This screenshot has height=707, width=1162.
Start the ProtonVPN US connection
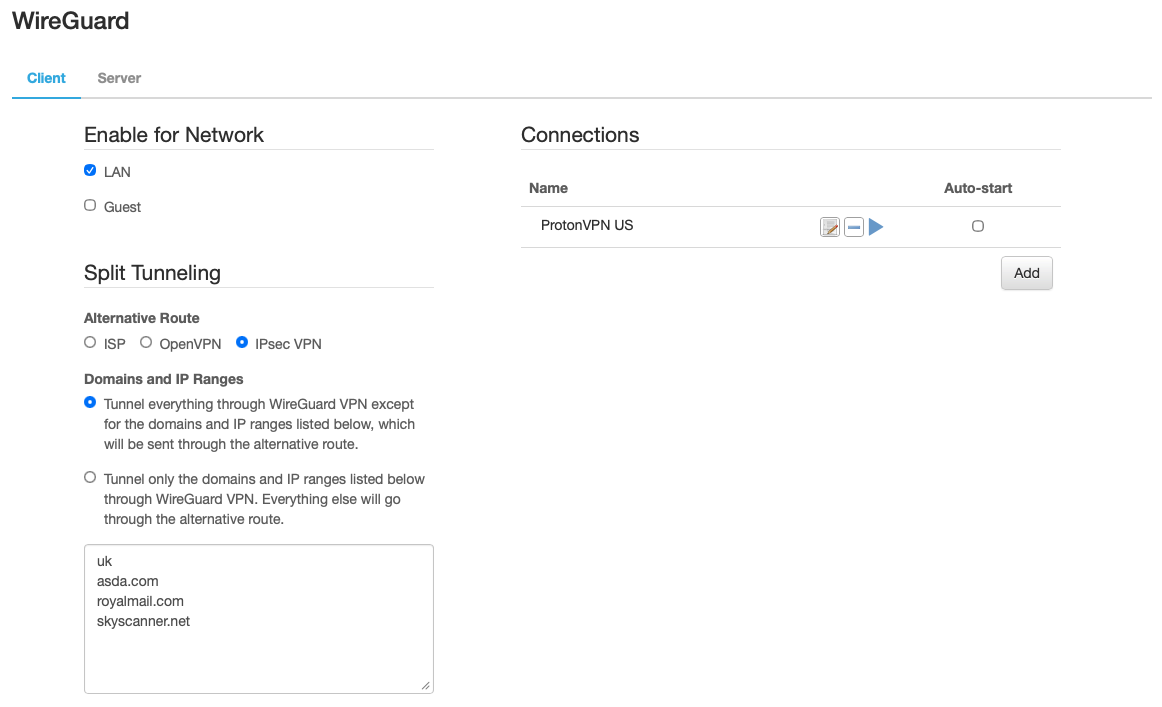coord(876,227)
